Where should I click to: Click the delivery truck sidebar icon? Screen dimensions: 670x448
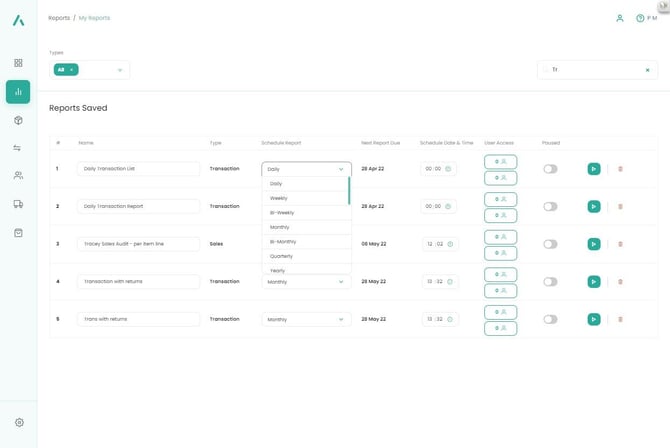[18, 204]
